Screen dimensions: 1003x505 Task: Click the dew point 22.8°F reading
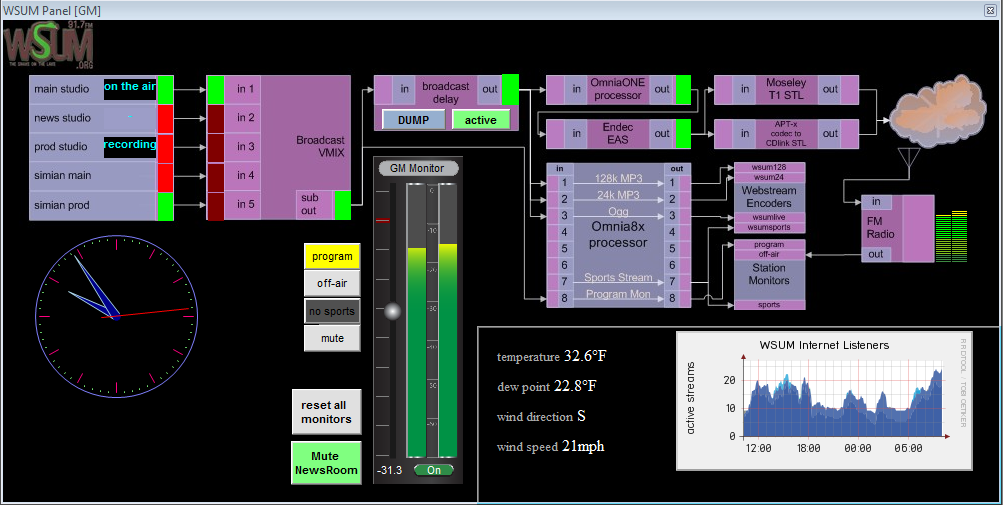(547, 387)
